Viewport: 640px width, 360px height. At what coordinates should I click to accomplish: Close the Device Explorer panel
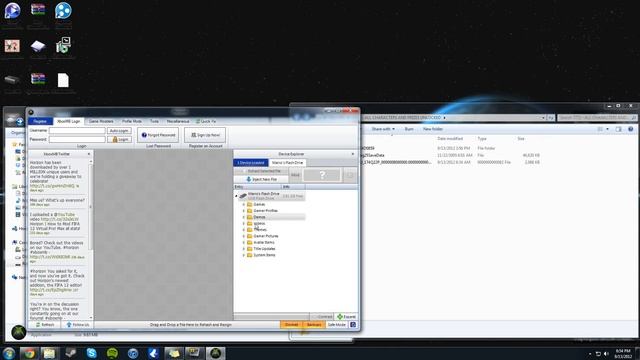(353, 154)
